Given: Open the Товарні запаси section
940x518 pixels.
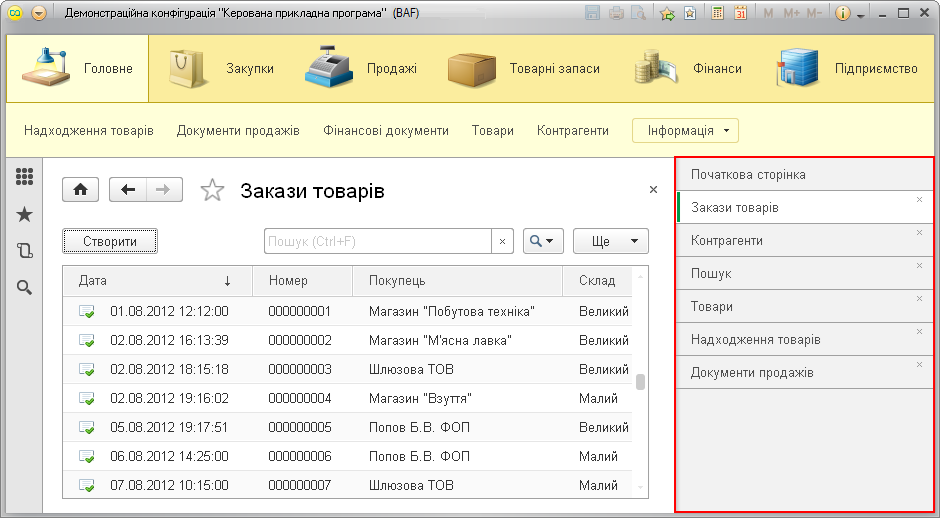Looking at the screenshot, I should tap(523, 68).
